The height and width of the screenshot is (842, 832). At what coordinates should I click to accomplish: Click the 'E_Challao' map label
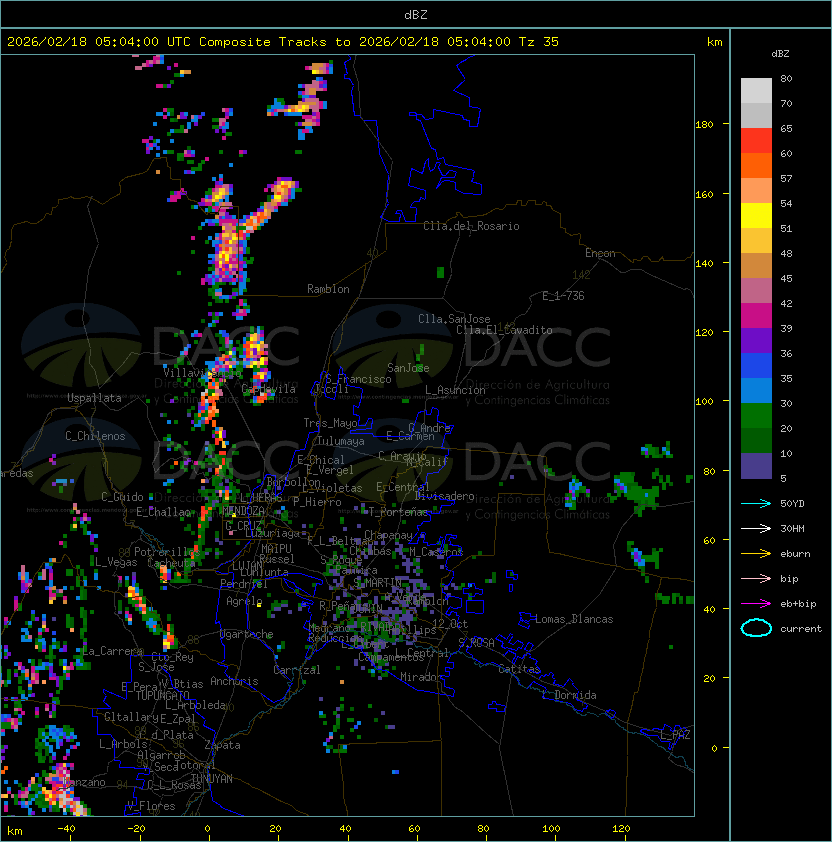pyautogui.click(x=163, y=512)
